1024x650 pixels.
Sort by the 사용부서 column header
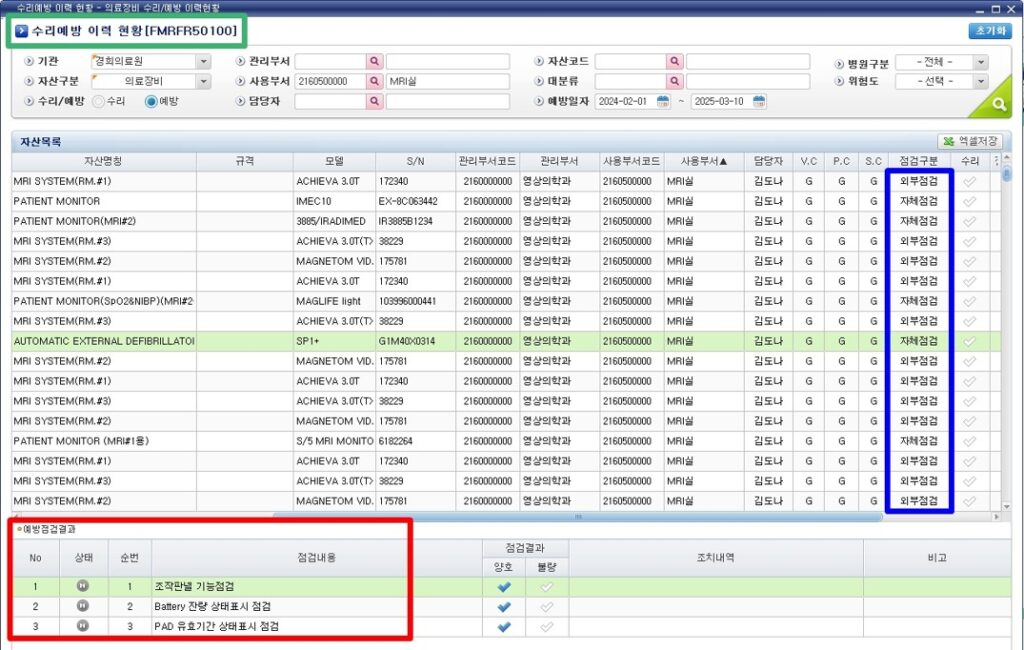704,161
